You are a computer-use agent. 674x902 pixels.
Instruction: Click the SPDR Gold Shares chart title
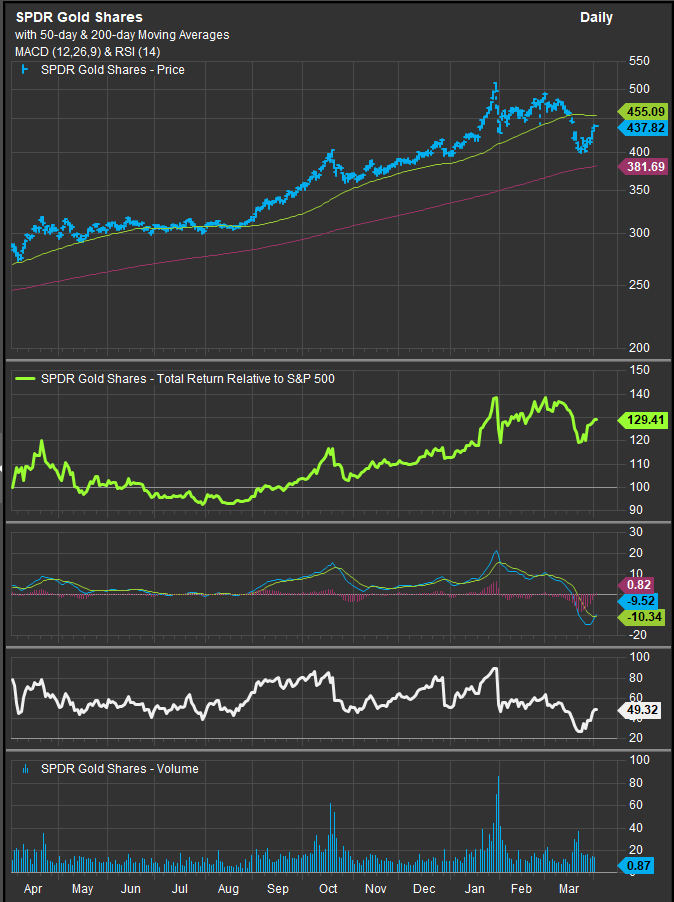pos(79,17)
